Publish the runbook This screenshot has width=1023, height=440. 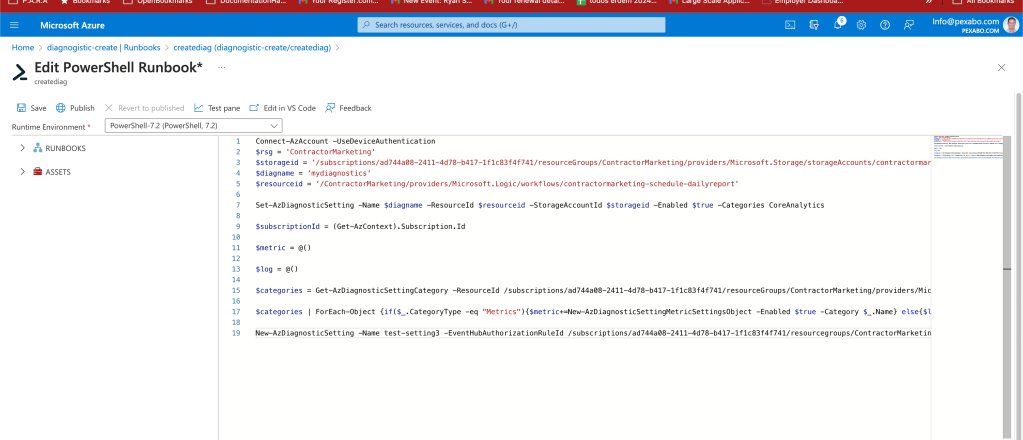pos(75,108)
